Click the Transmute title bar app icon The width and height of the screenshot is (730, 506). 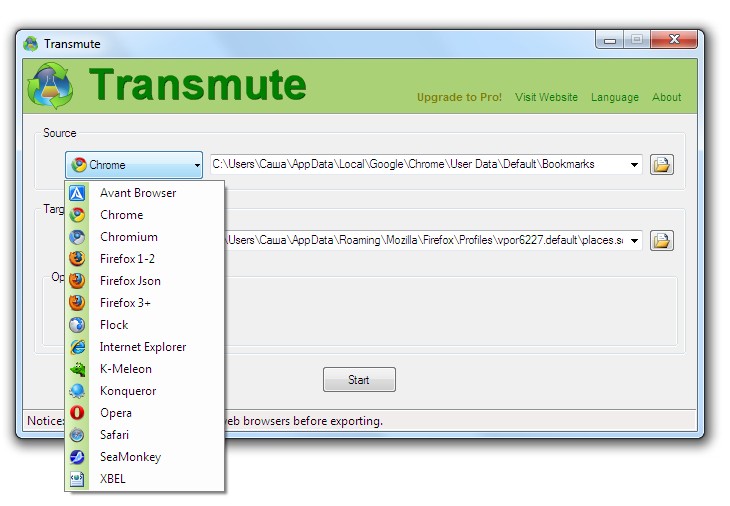click(31, 44)
